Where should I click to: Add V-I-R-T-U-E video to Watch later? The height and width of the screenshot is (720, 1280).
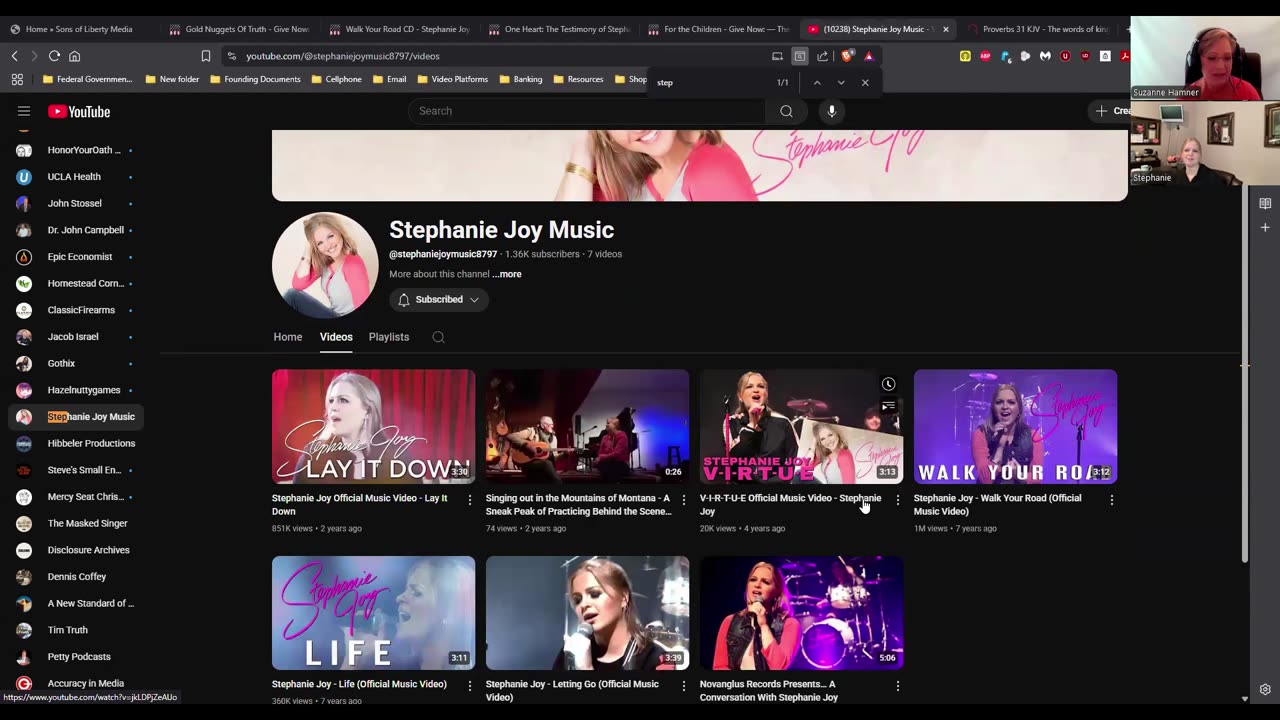pos(888,384)
